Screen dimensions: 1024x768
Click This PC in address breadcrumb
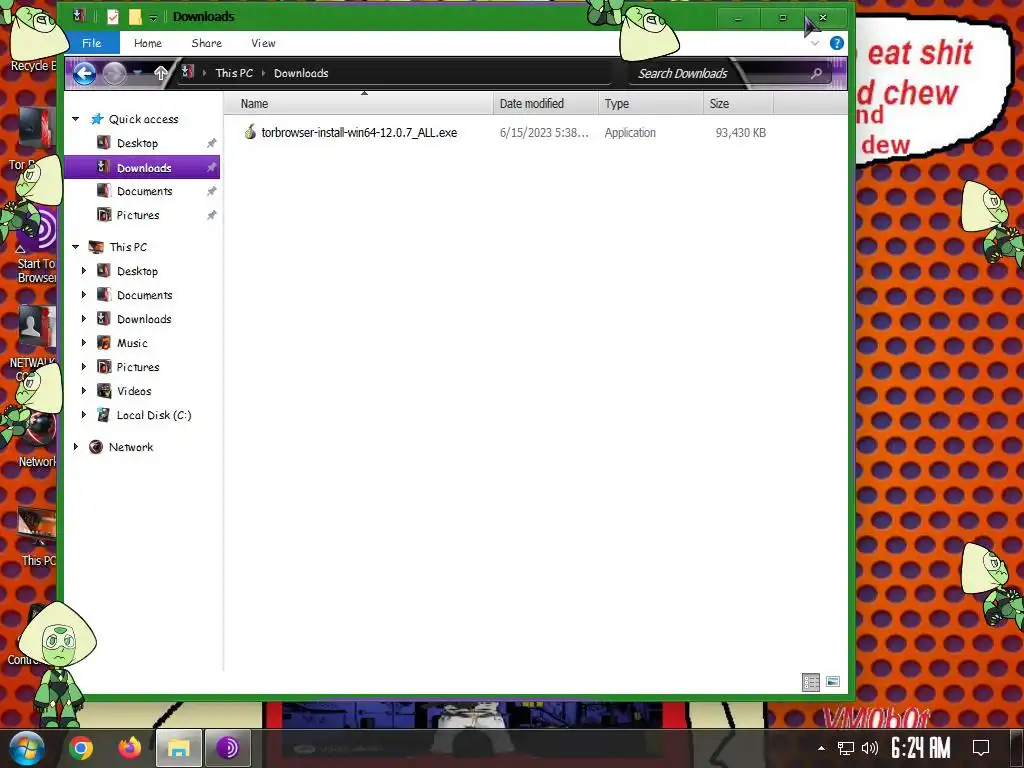coord(234,73)
